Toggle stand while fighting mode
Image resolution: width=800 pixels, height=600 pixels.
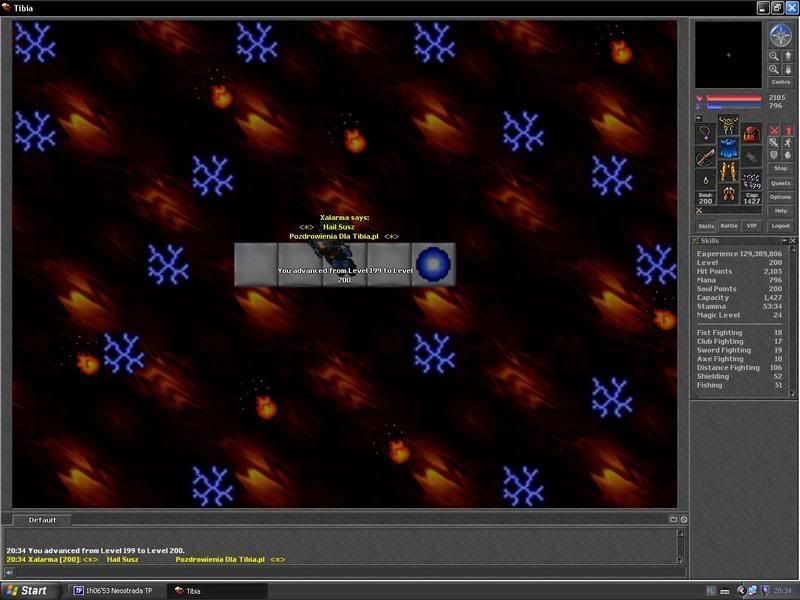pyautogui.click(x=788, y=131)
